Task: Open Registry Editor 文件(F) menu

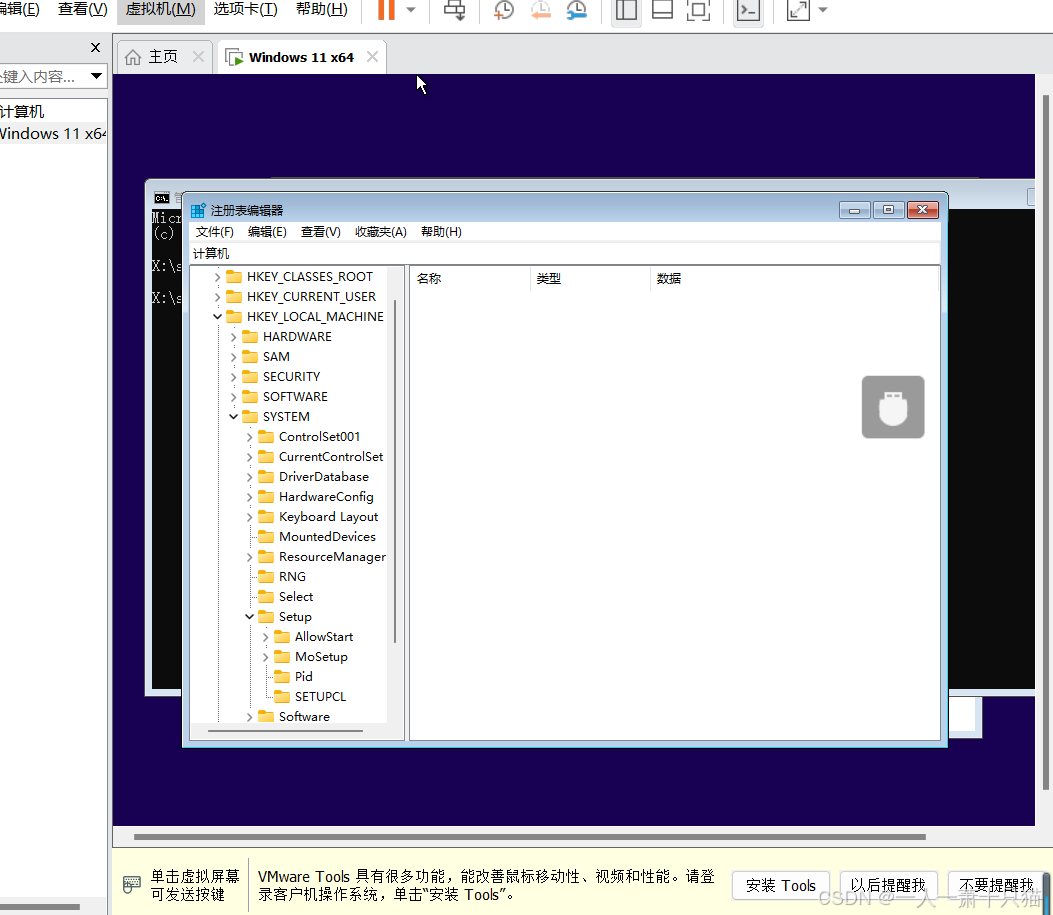Action: (x=214, y=232)
